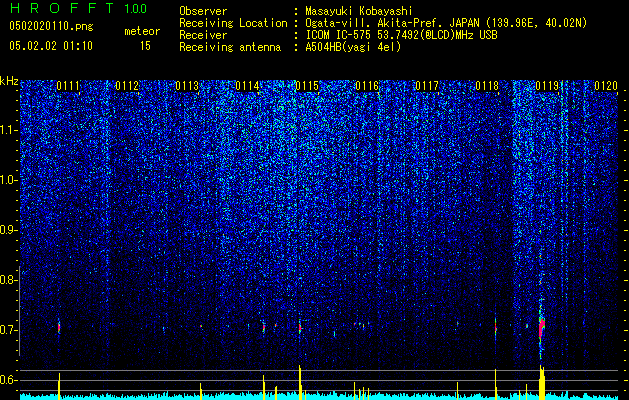The width and height of the screenshot is (629, 400).
Task: Click the 0.9 kHz axis label
Action: (9, 230)
